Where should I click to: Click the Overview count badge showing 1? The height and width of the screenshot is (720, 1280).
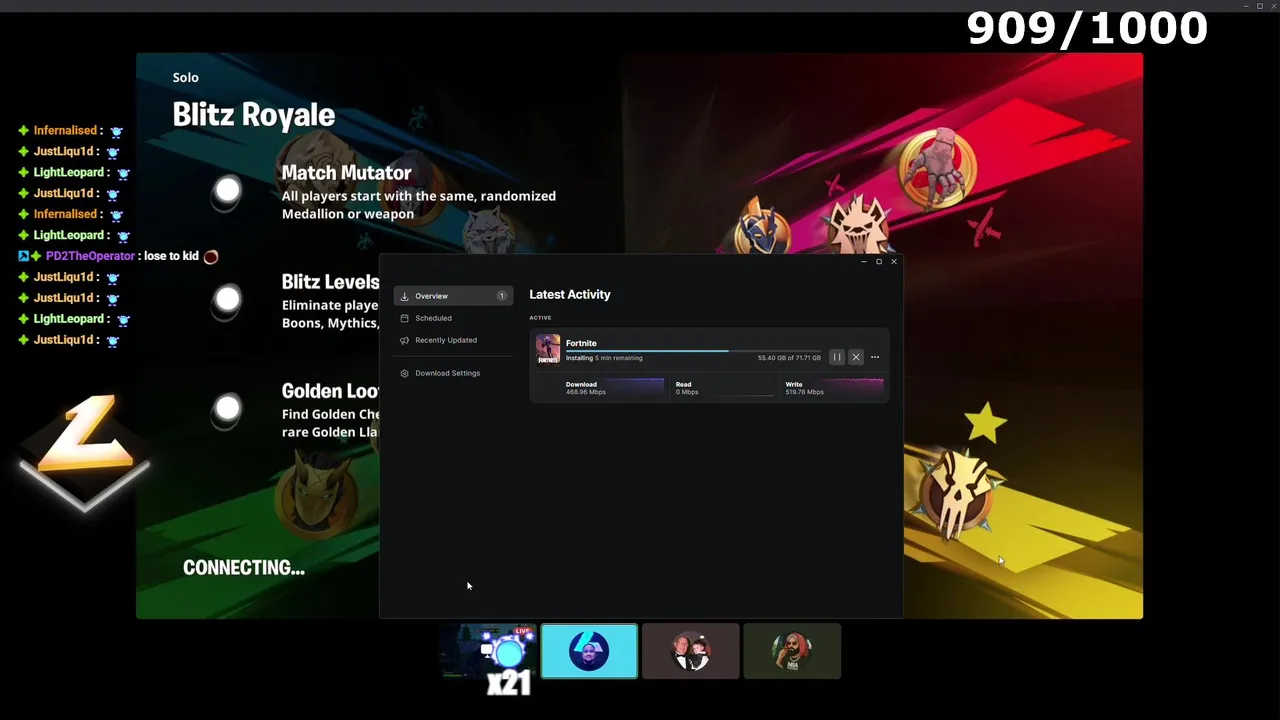[x=502, y=296]
